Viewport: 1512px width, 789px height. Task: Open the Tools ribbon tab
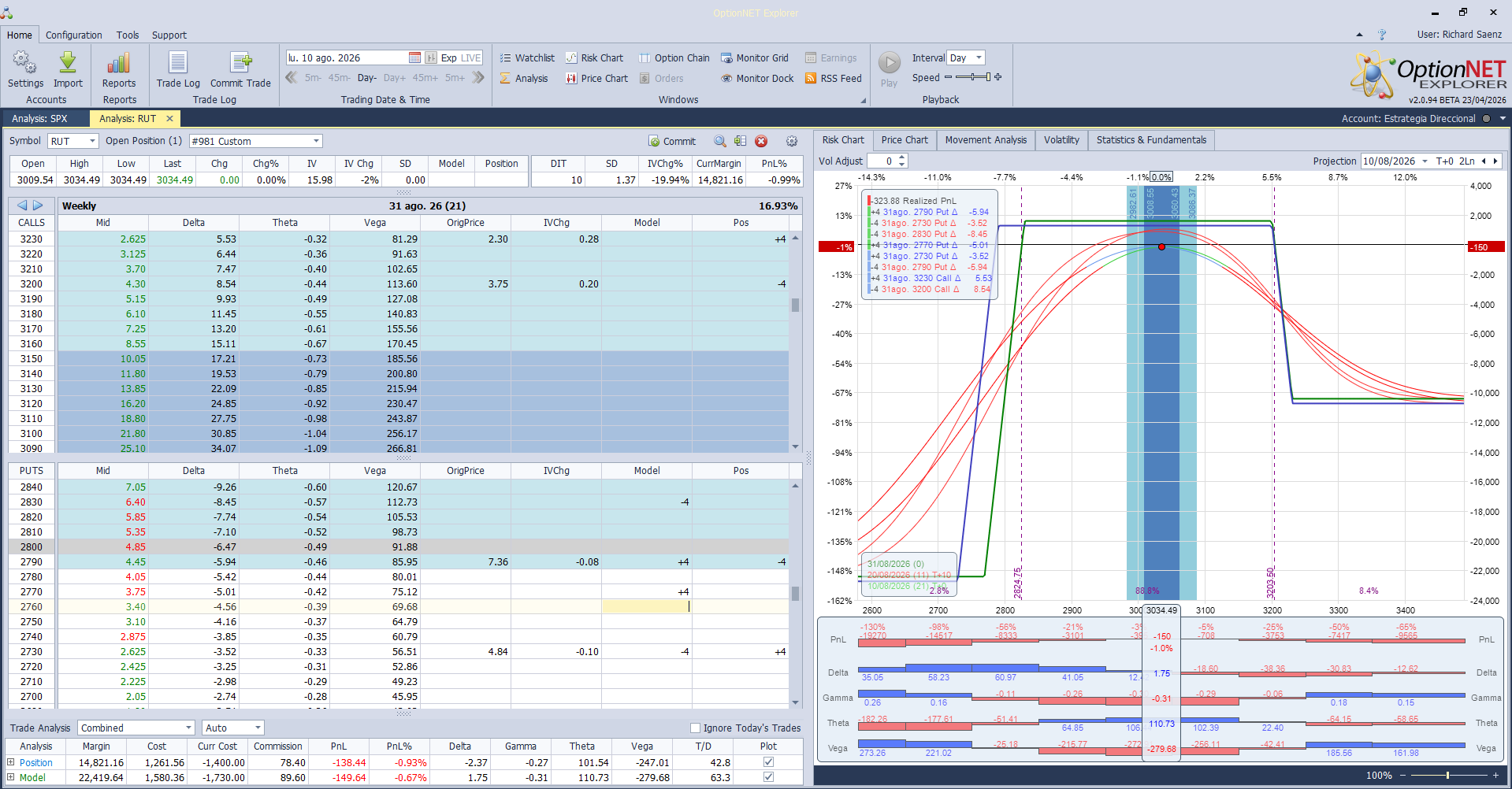pos(128,35)
